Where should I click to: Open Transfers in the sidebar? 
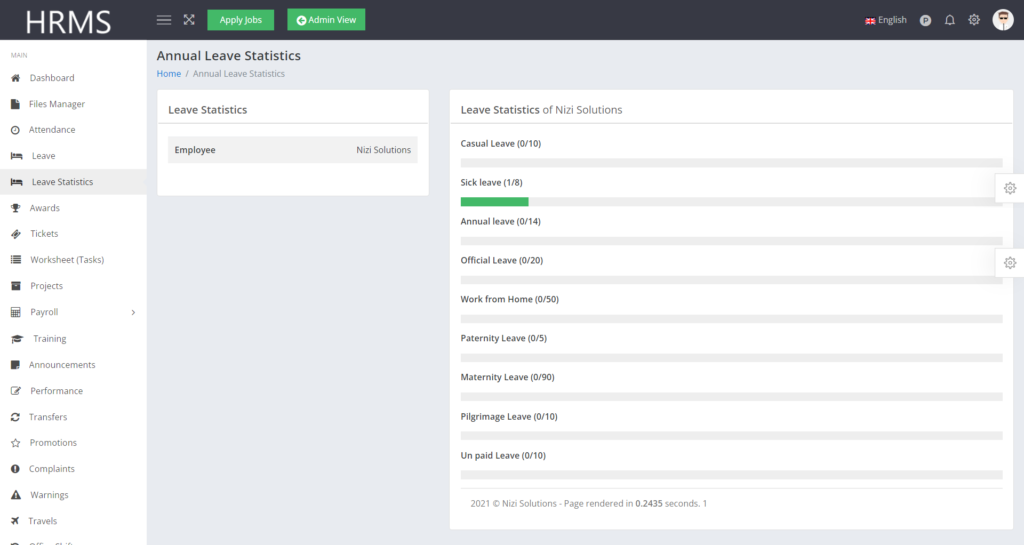[48, 417]
